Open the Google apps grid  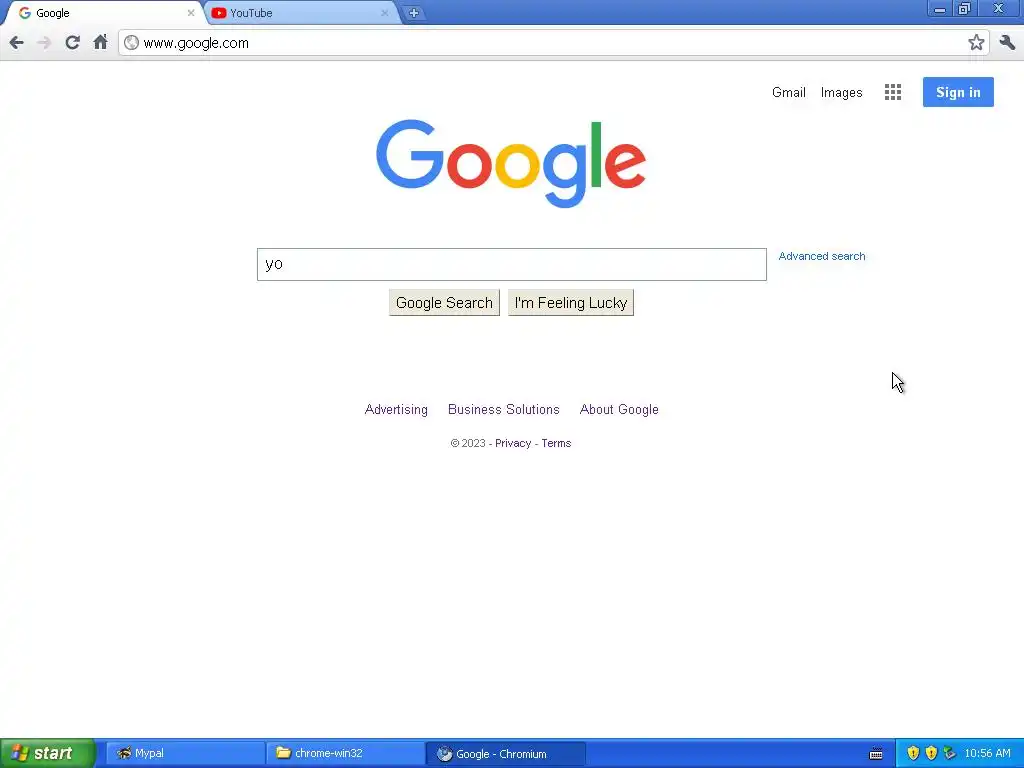point(893,92)
